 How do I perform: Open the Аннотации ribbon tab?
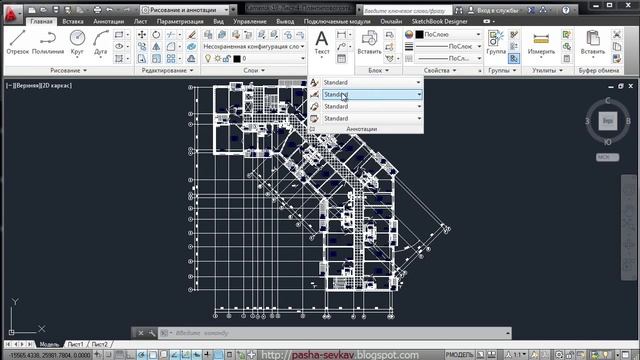(108, 21)
